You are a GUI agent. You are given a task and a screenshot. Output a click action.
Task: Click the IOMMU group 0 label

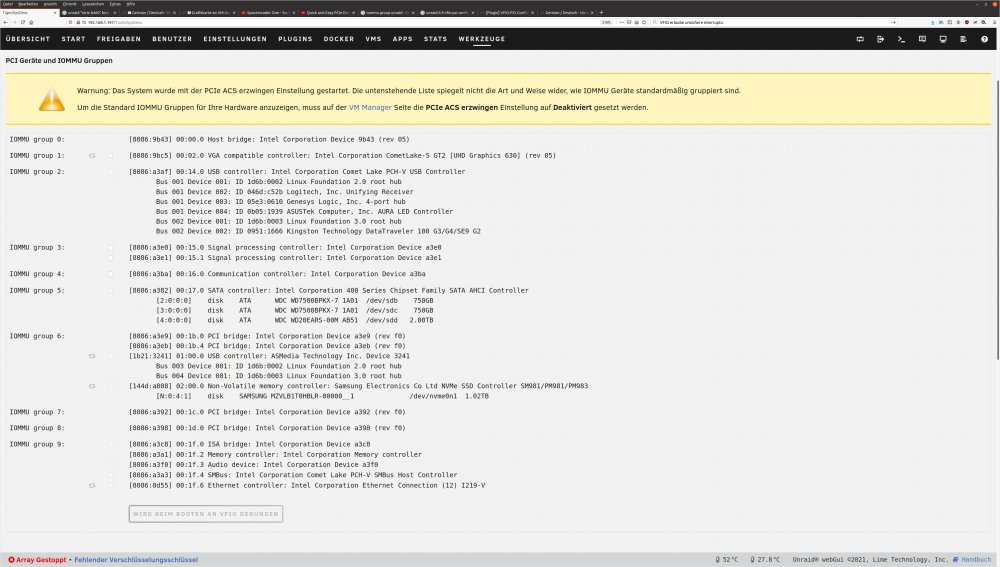pyautogui.click(x=37, y=139)
